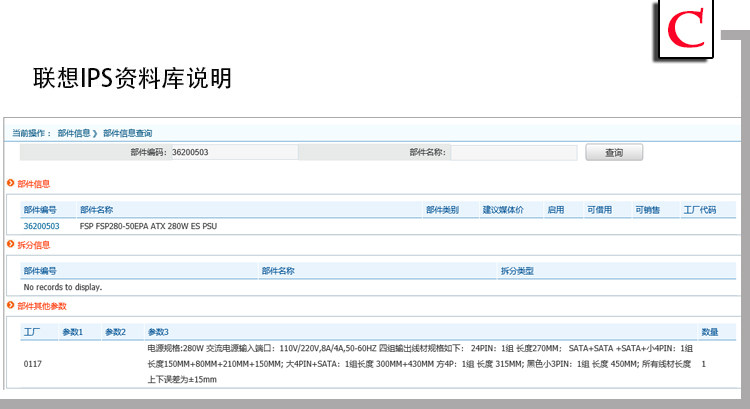Viewport: 750px width, 409px height.
Task: Click the empty 部件名称 input field
Action: pos(514,153)
